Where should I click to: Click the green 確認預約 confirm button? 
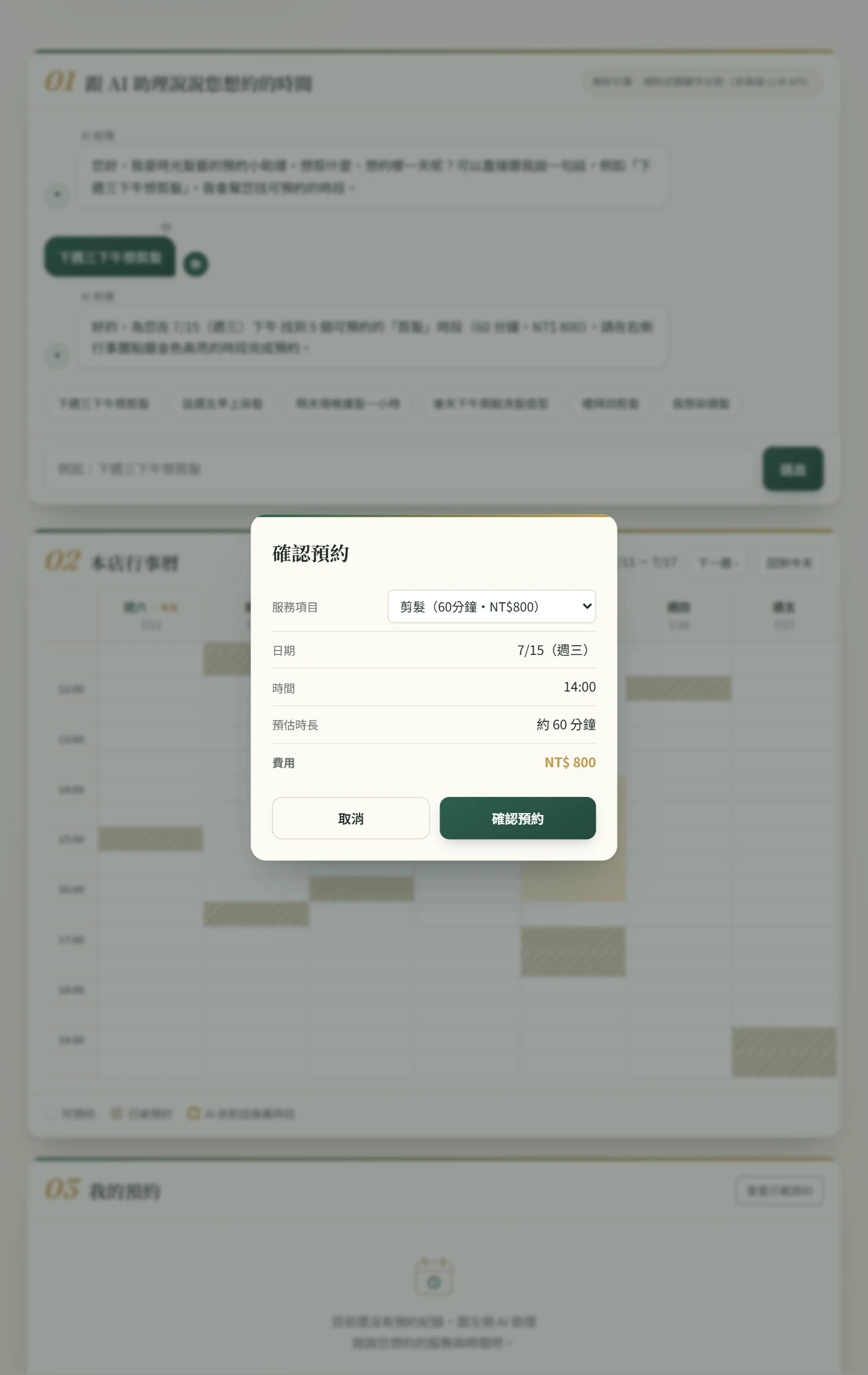click(x=518, y=818)
